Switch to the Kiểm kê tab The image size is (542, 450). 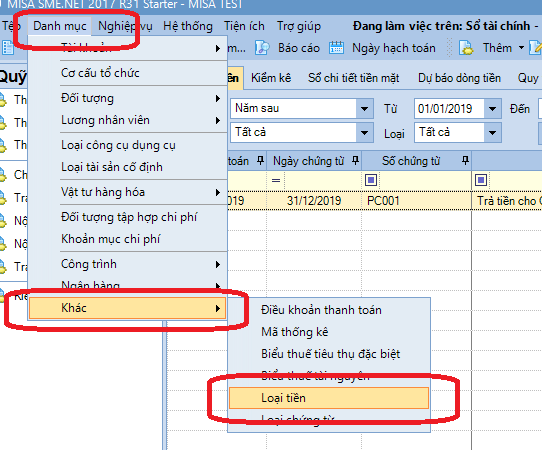[271, 78]
